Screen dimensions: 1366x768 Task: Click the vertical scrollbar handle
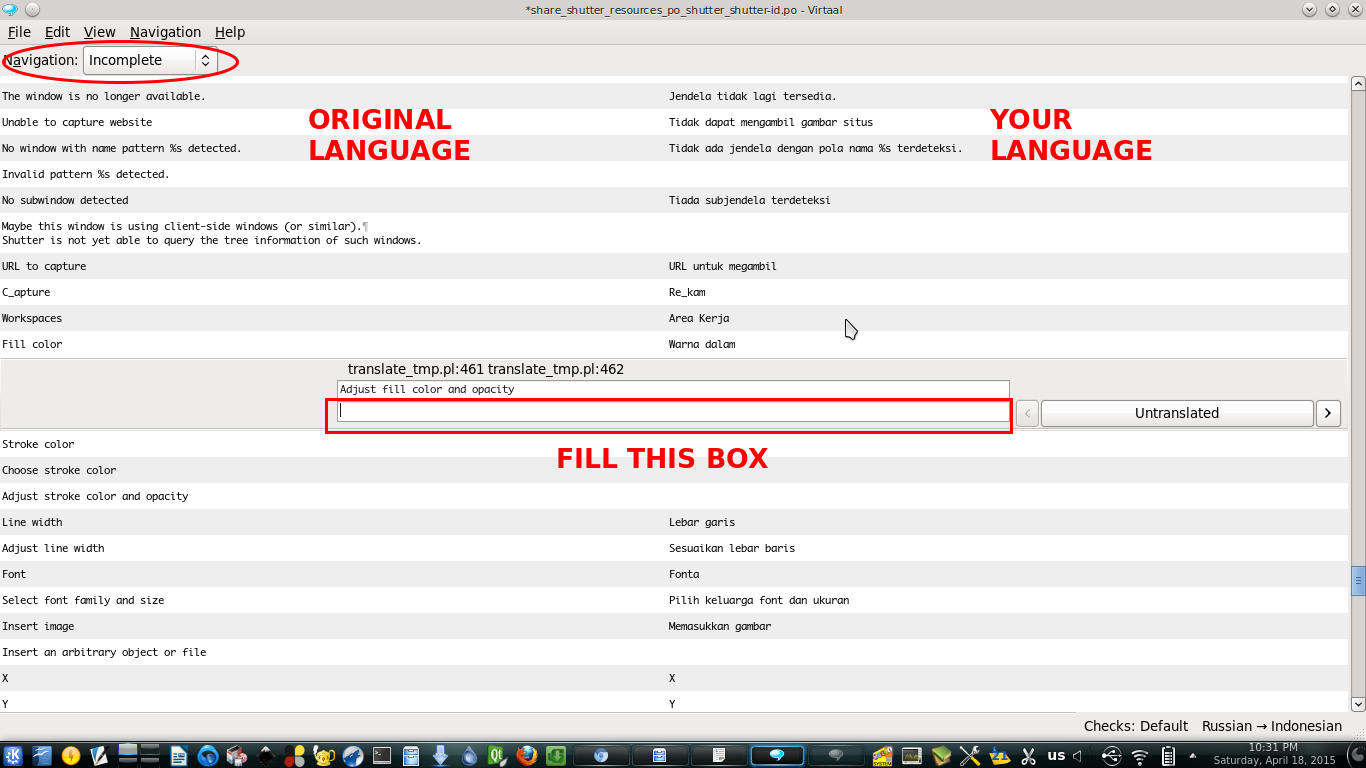coord(1358,581)
